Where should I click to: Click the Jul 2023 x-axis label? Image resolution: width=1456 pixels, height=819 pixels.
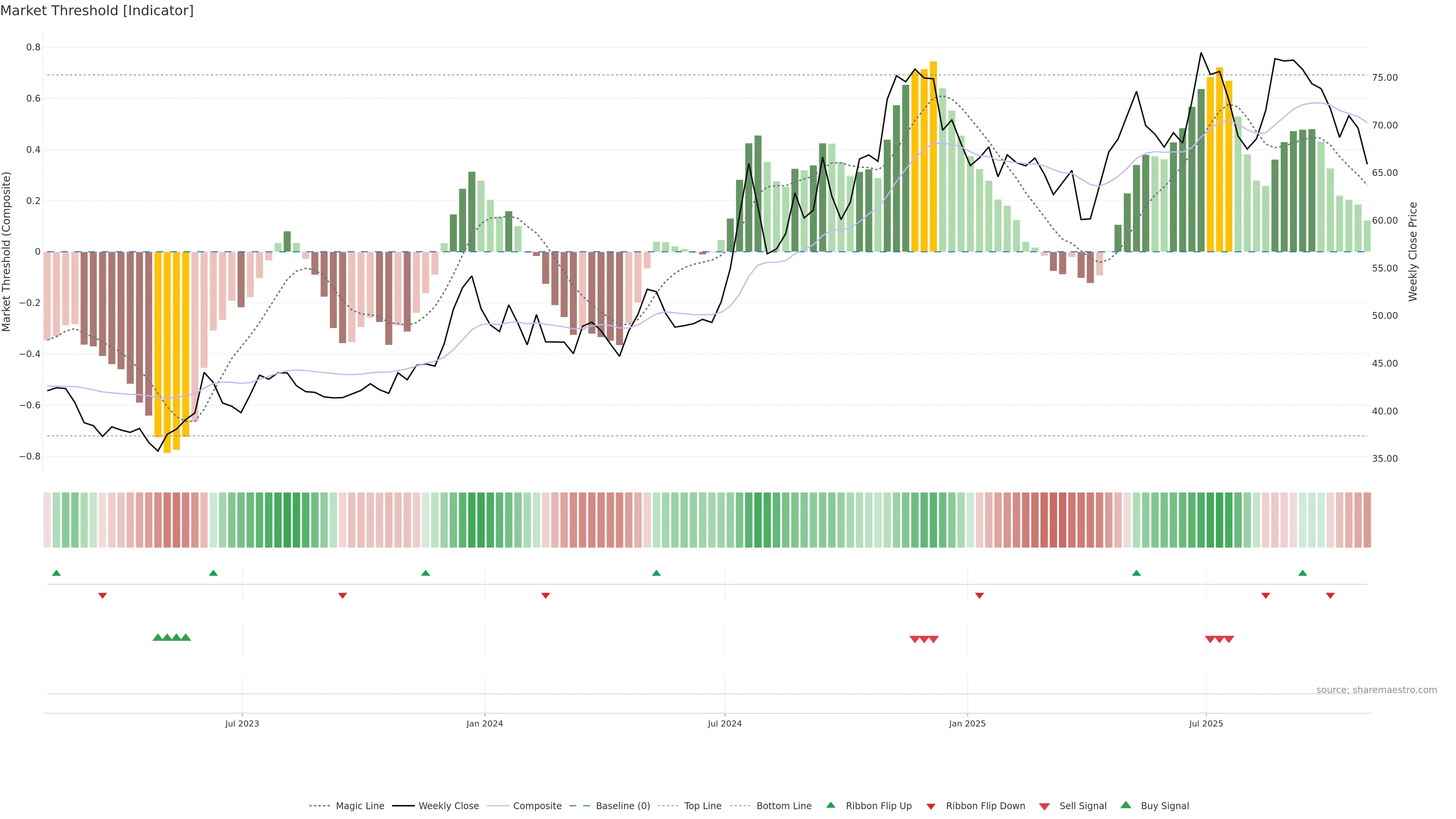coord(242,723)
